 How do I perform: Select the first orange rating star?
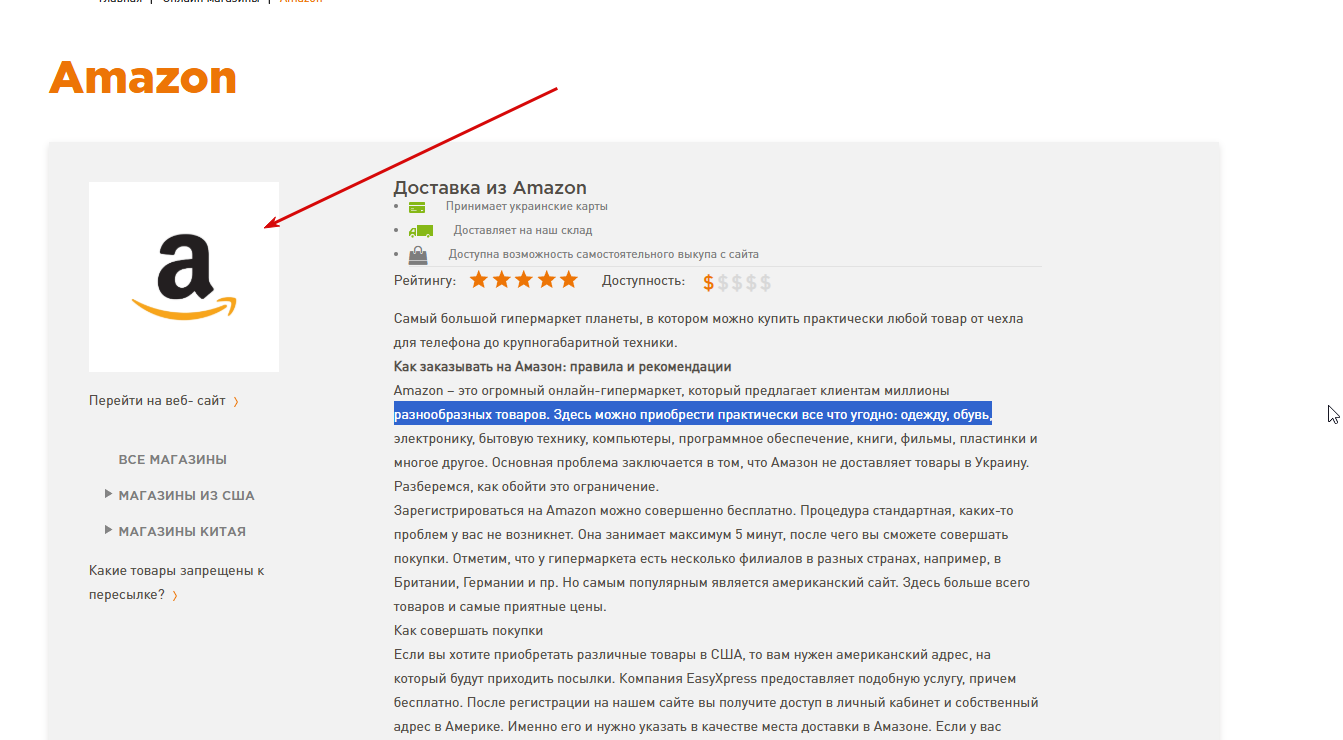479,280
